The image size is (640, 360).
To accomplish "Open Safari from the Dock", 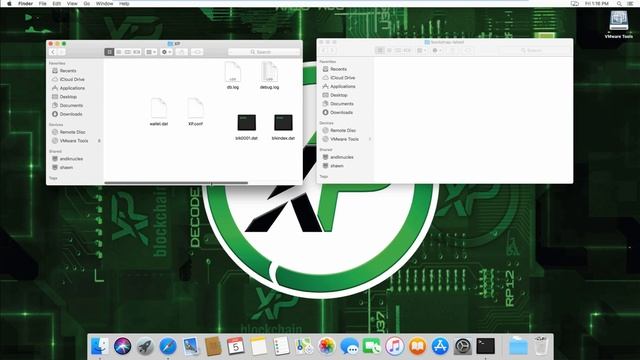I will point(168,346).
